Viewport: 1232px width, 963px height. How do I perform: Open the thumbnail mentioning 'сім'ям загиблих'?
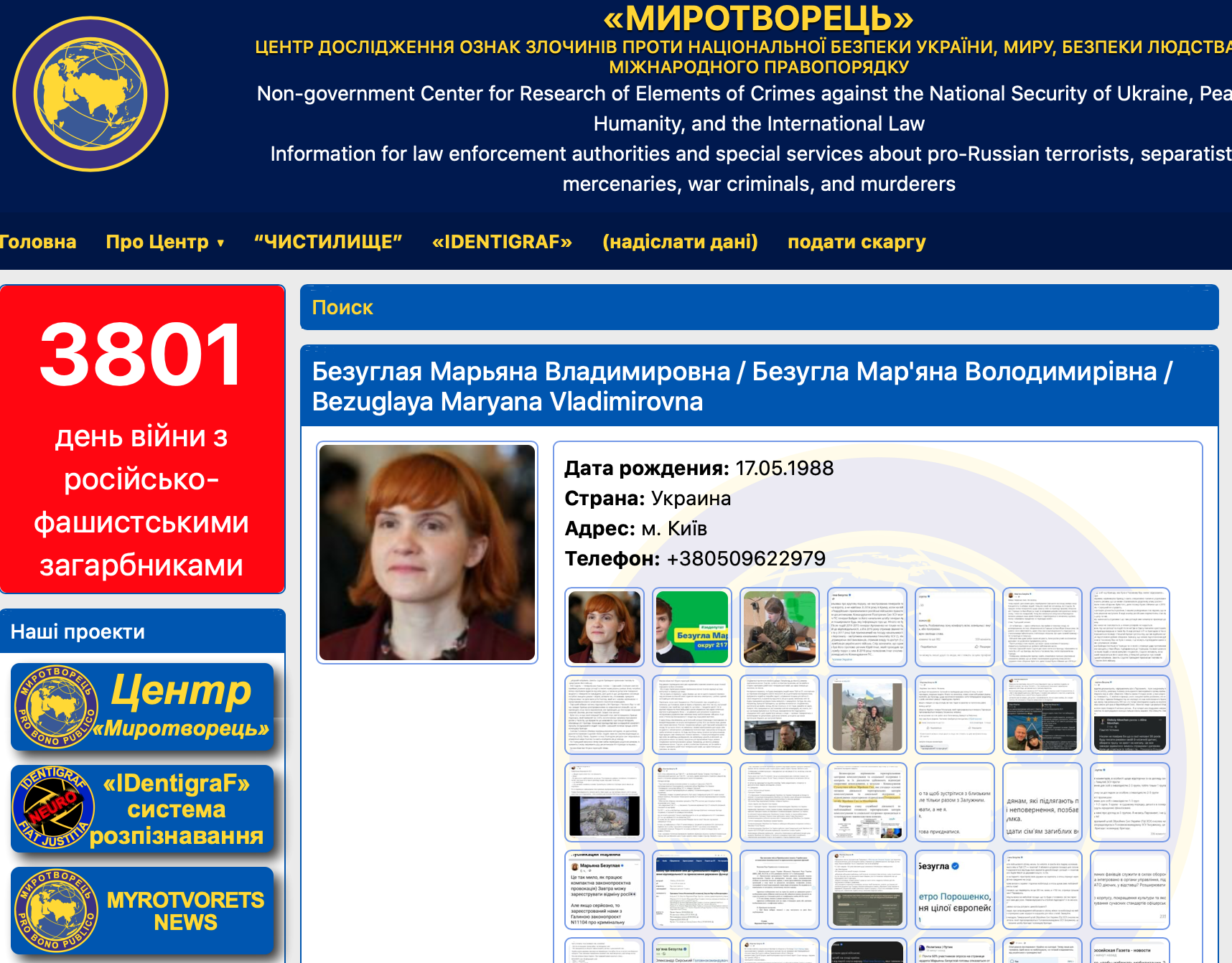(x=1042, y=802)
